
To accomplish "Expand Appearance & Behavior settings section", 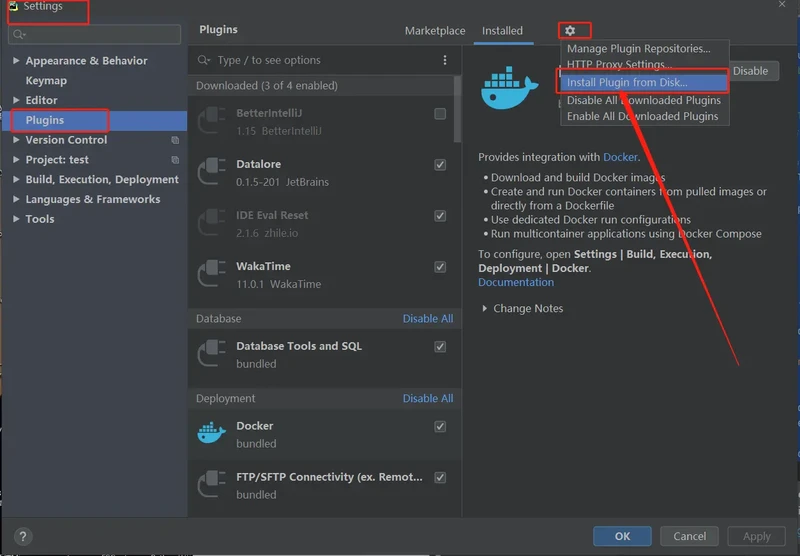I will pyautogui.click(x=16, y=61).
